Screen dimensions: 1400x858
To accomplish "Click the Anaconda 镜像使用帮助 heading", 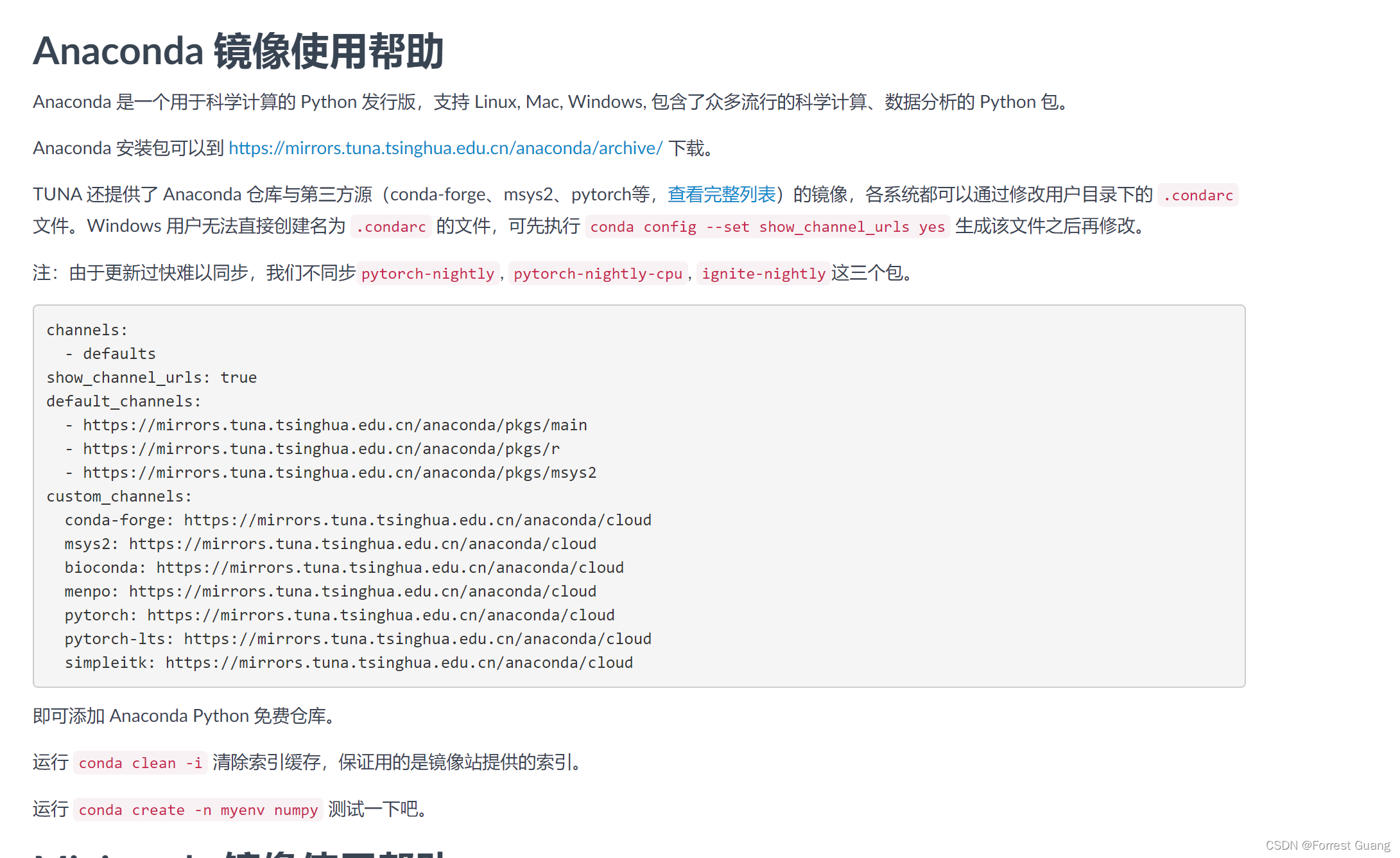I will (x=238, y=51).
